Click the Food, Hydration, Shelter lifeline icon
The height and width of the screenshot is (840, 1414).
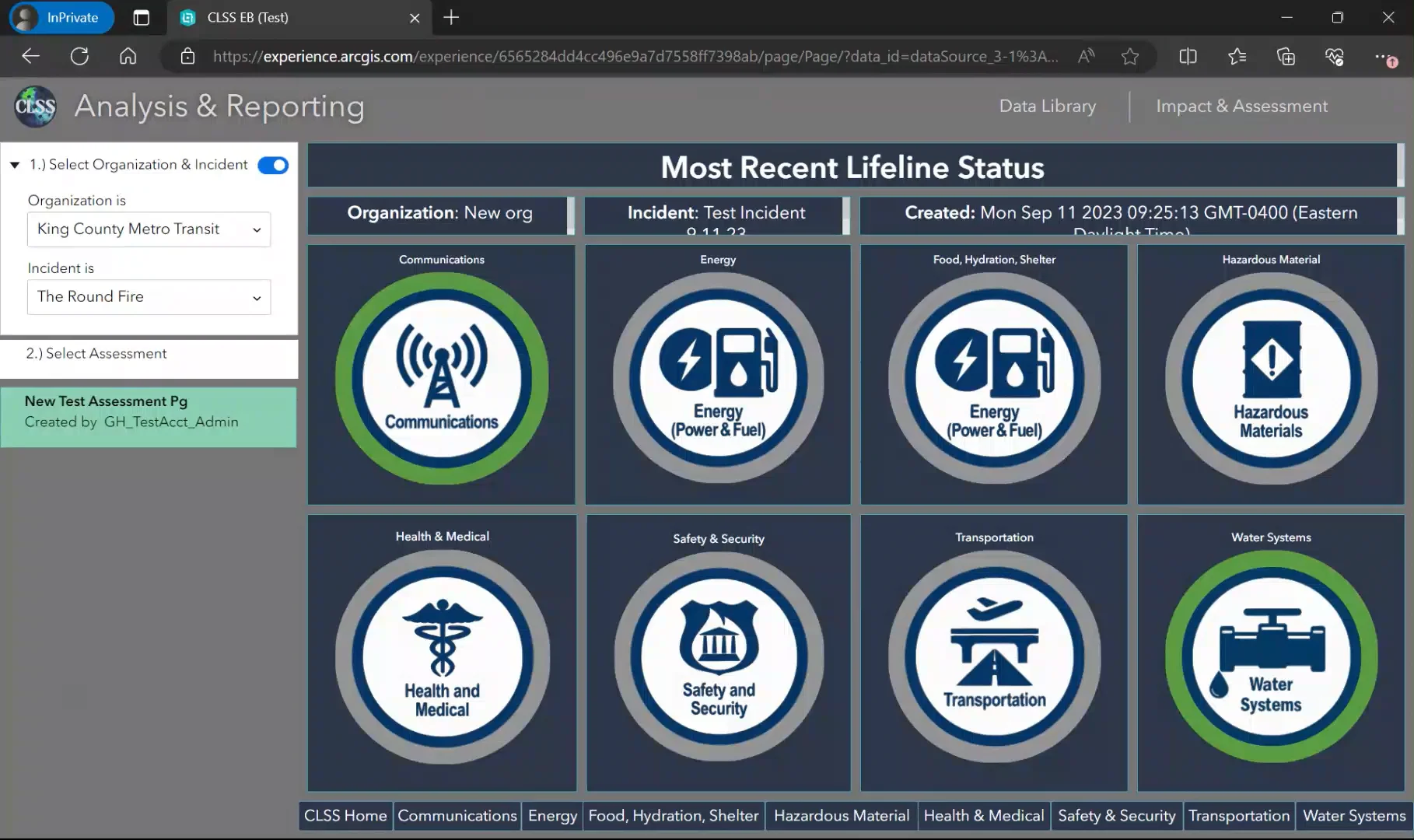pos(993,376)
